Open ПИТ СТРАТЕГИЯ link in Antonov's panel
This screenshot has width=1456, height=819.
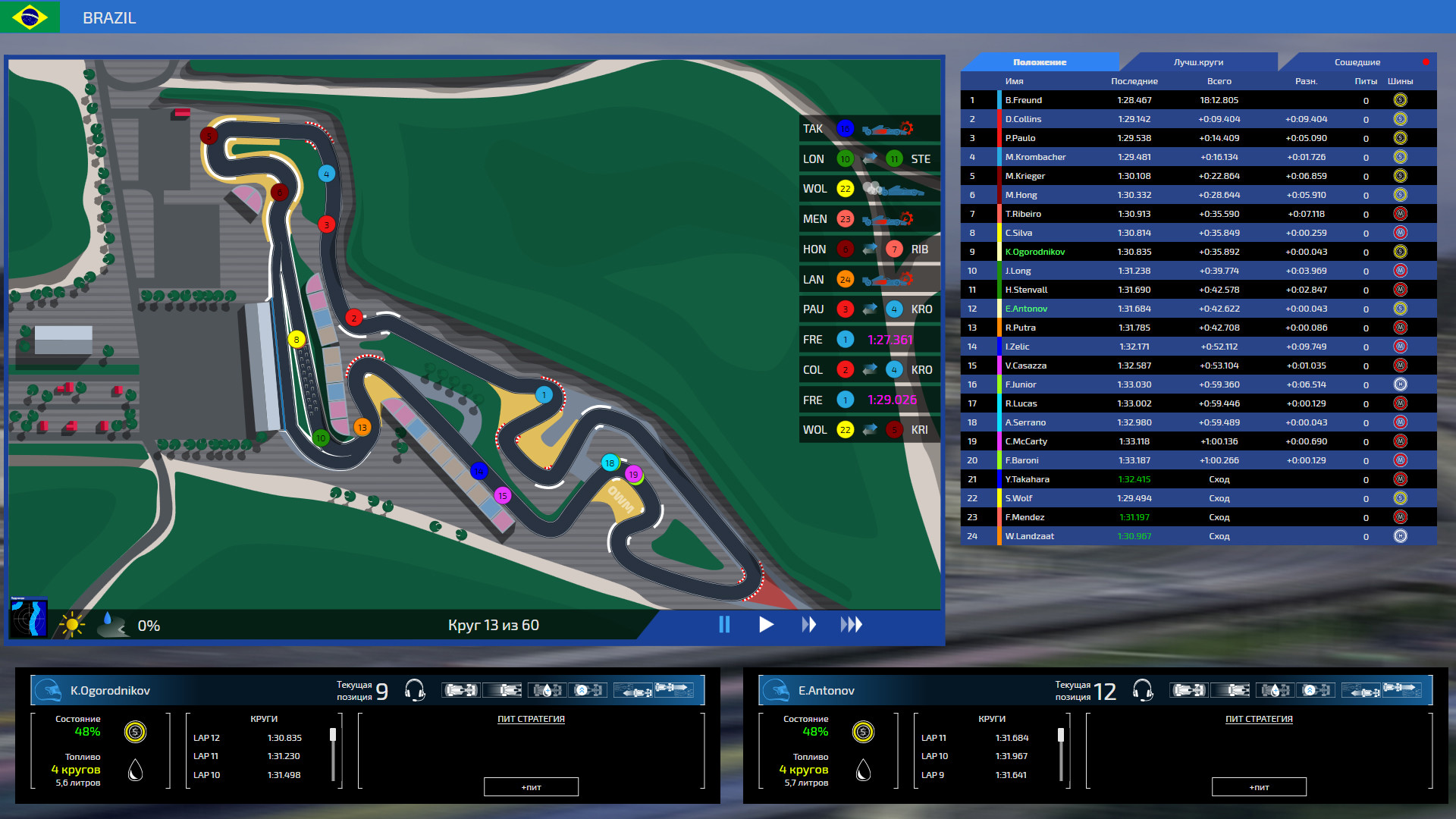(x=1259, y=719)
